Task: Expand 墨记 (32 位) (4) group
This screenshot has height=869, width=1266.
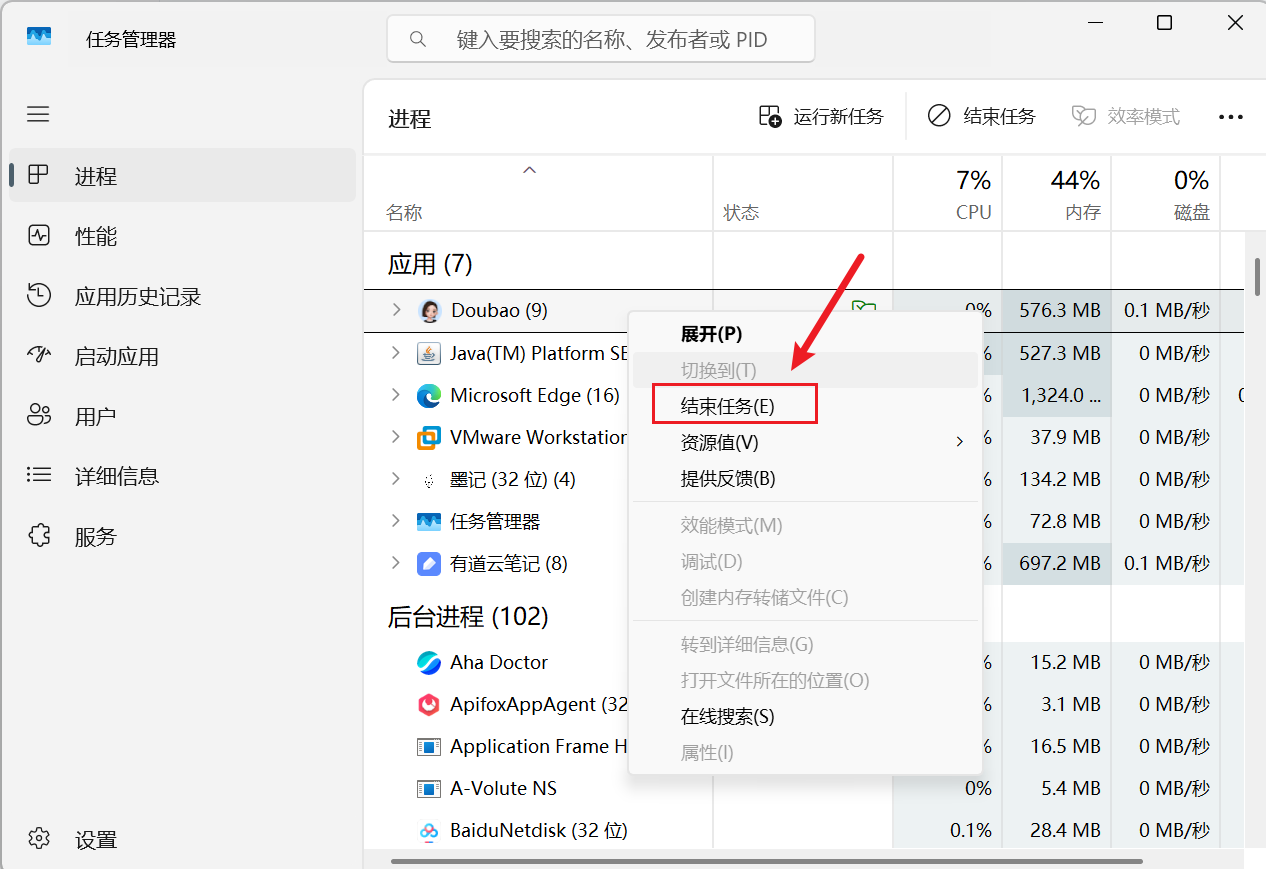Action: [x=396, y=479]
